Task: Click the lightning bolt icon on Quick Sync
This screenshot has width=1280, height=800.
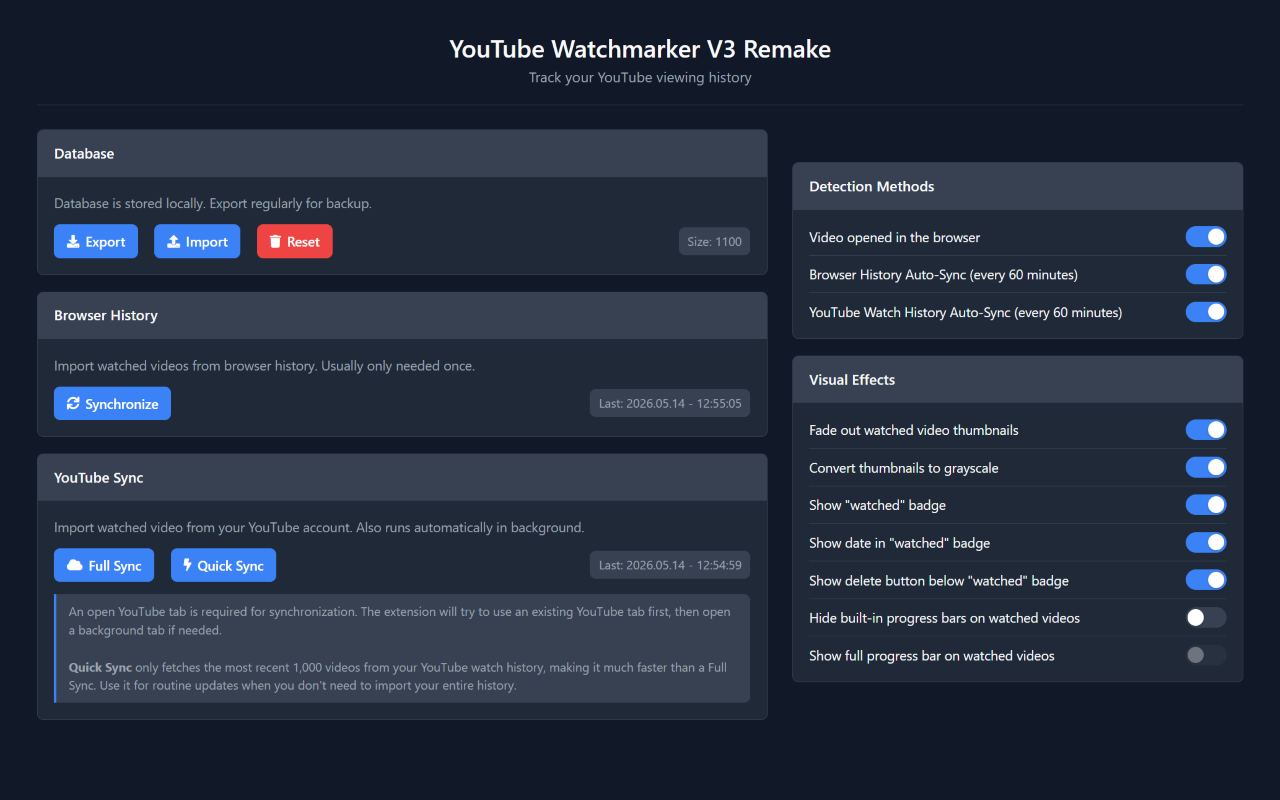Action: [187, 566]
